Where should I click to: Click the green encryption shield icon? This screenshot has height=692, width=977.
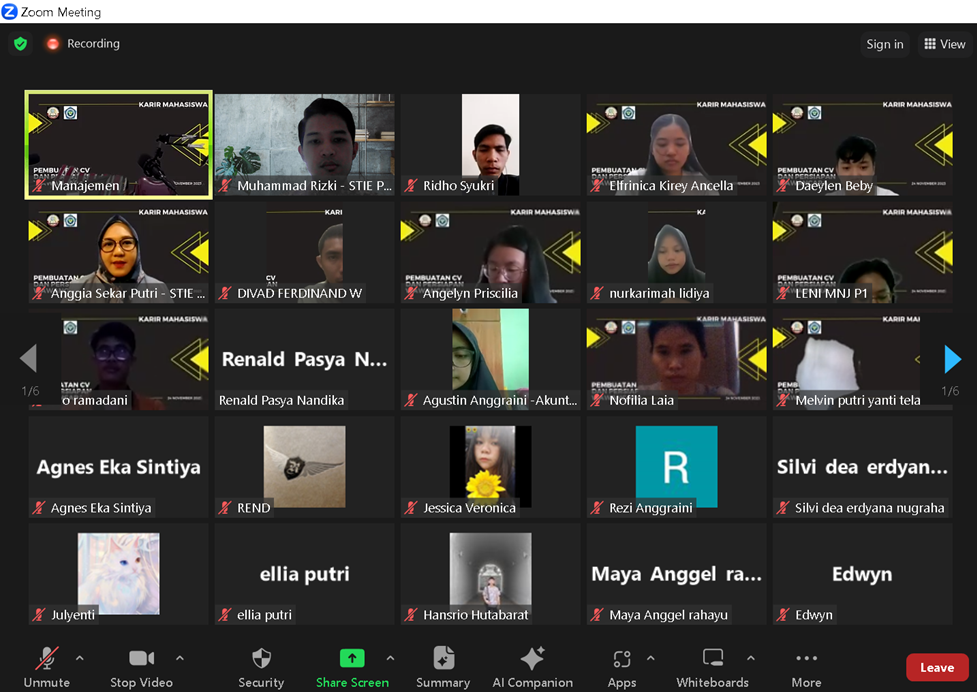coord(21,44)
